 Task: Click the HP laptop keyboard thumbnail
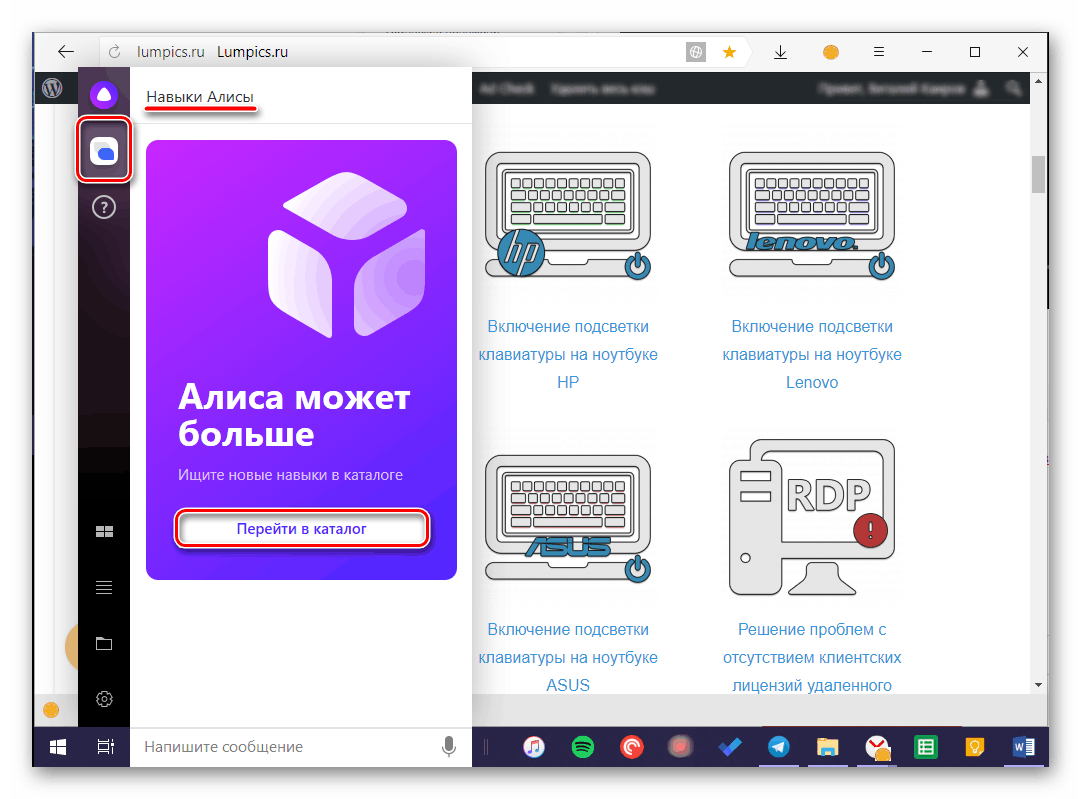coord(568,215)
